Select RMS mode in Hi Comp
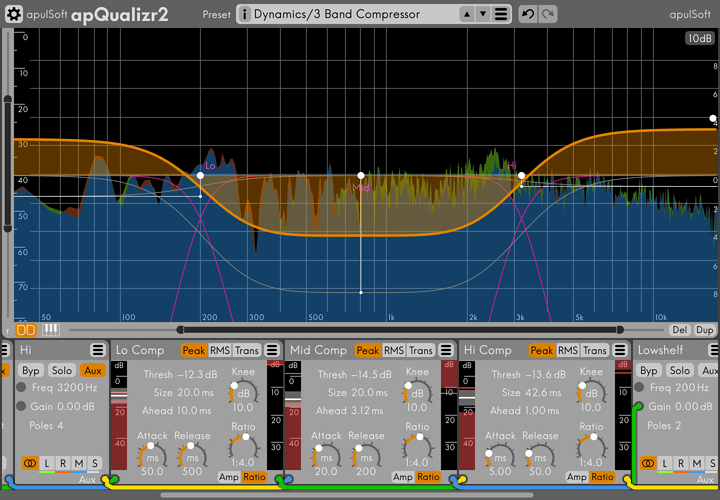Viewport: 720px width, 500px height. click(568, 350)
